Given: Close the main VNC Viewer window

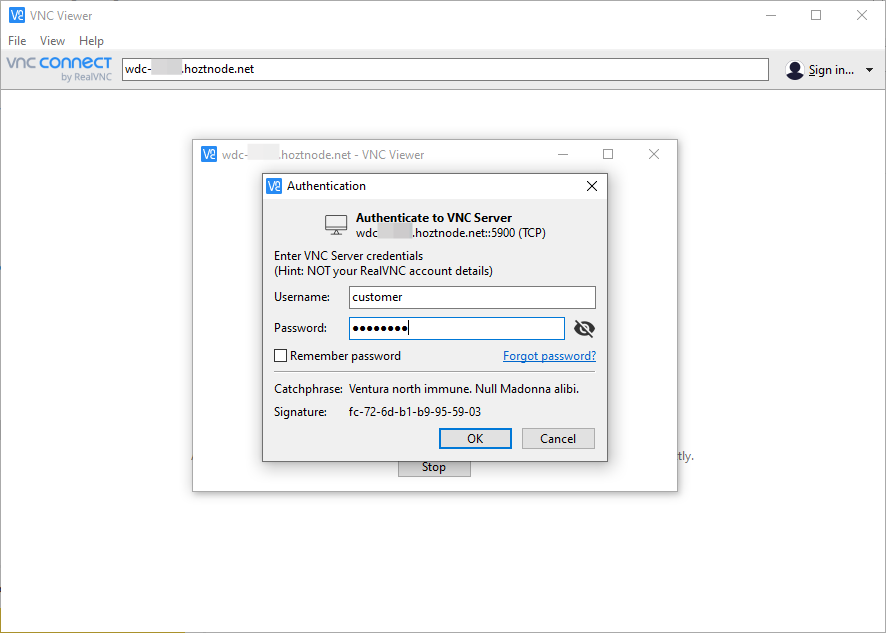Looking at the screenshot, I should (x=862, y=15).
